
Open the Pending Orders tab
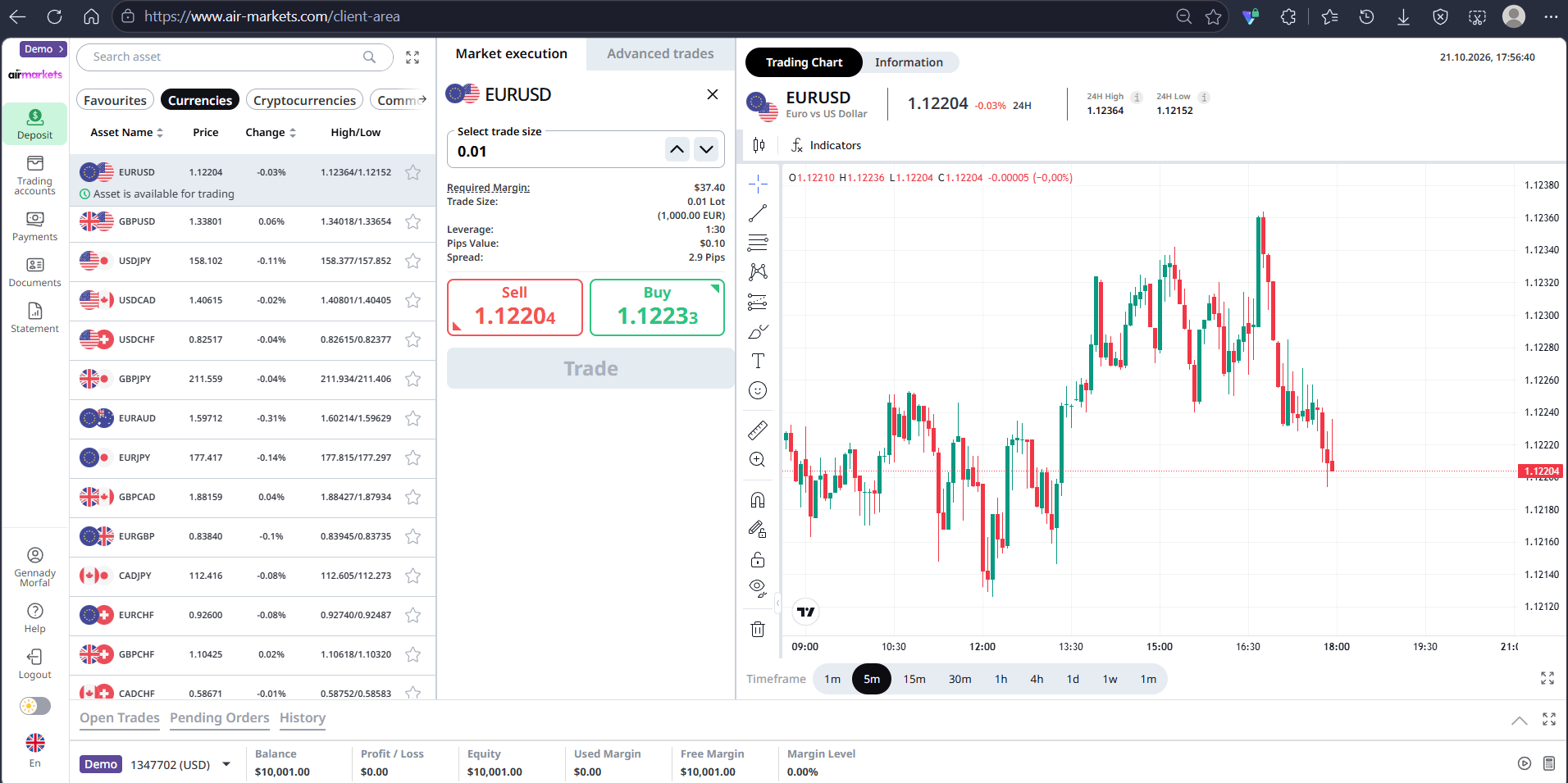click(219, 717)
